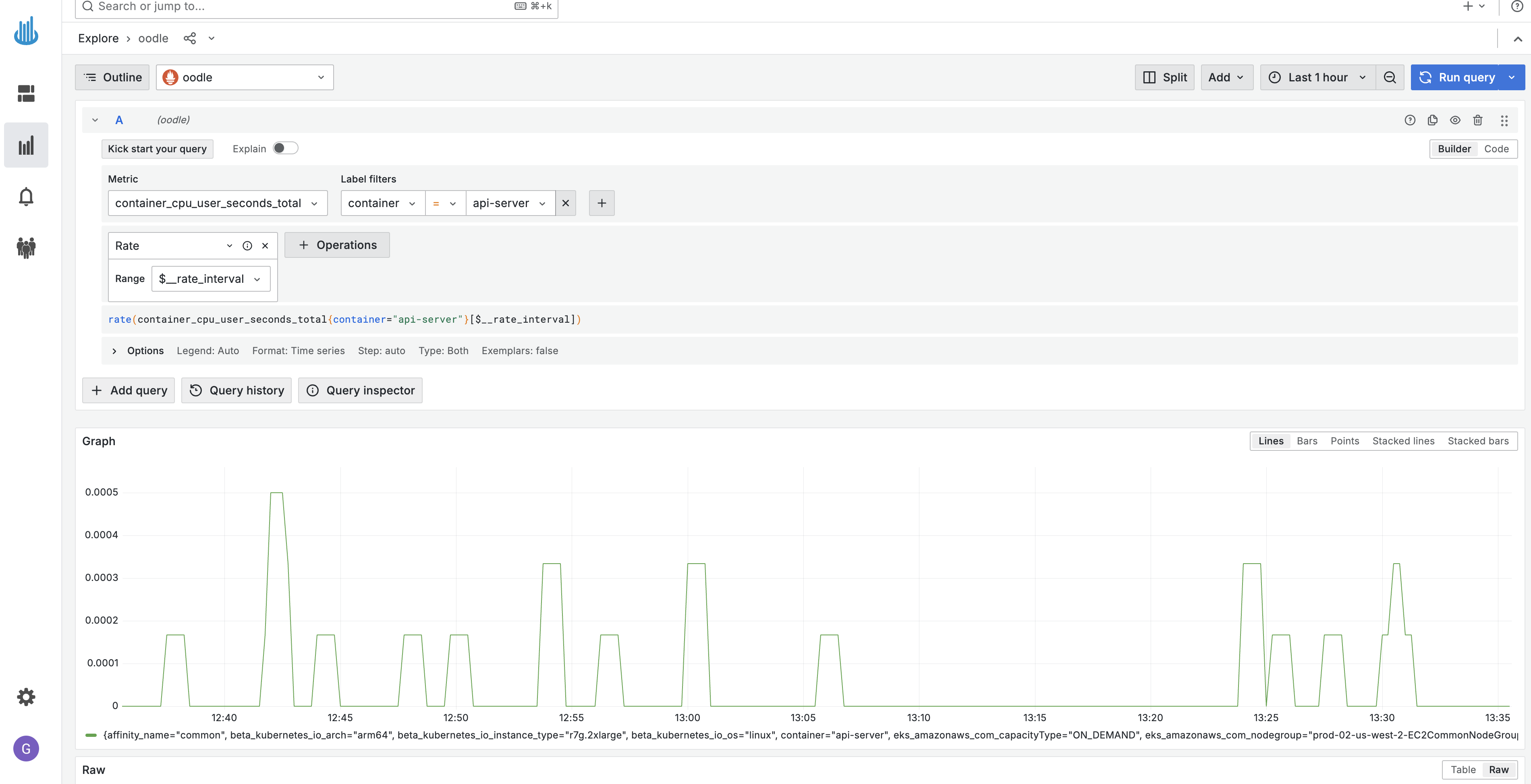Image resolution: width=1531 pixels, height=784 pixels.
Task: Open Teams people icon in sidebar
Action: tap(26, 247)
